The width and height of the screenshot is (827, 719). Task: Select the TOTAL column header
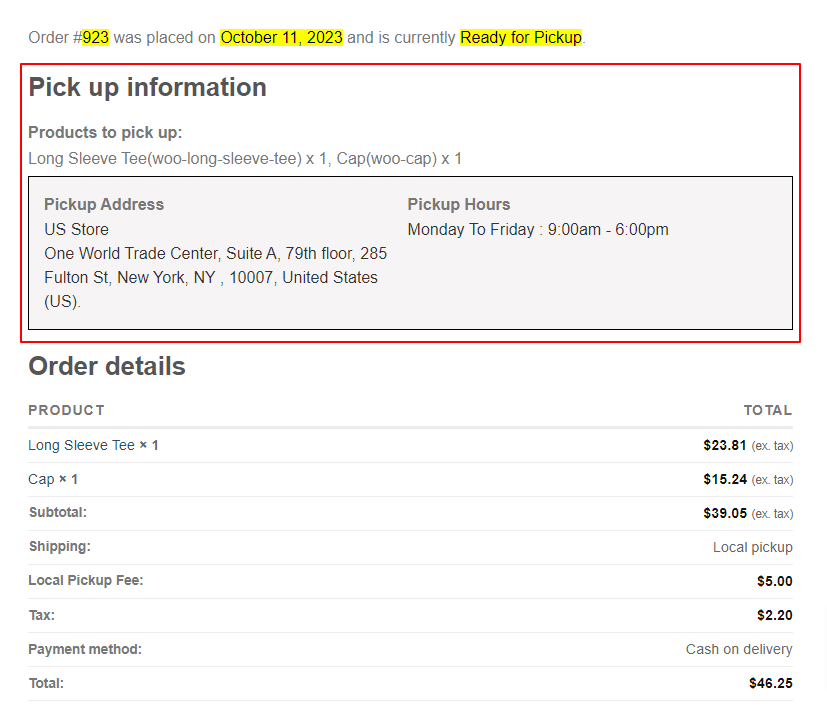(767, 410)
